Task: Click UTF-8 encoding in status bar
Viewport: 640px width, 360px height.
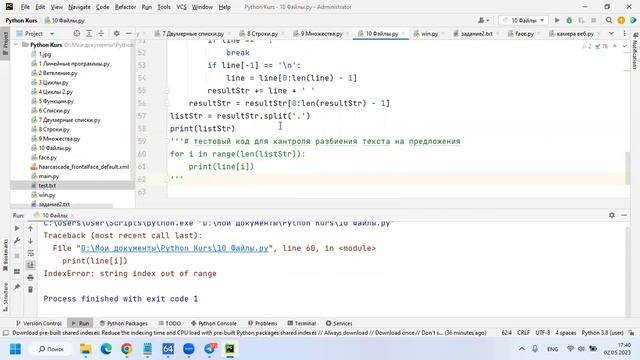Action: (542, 333)
